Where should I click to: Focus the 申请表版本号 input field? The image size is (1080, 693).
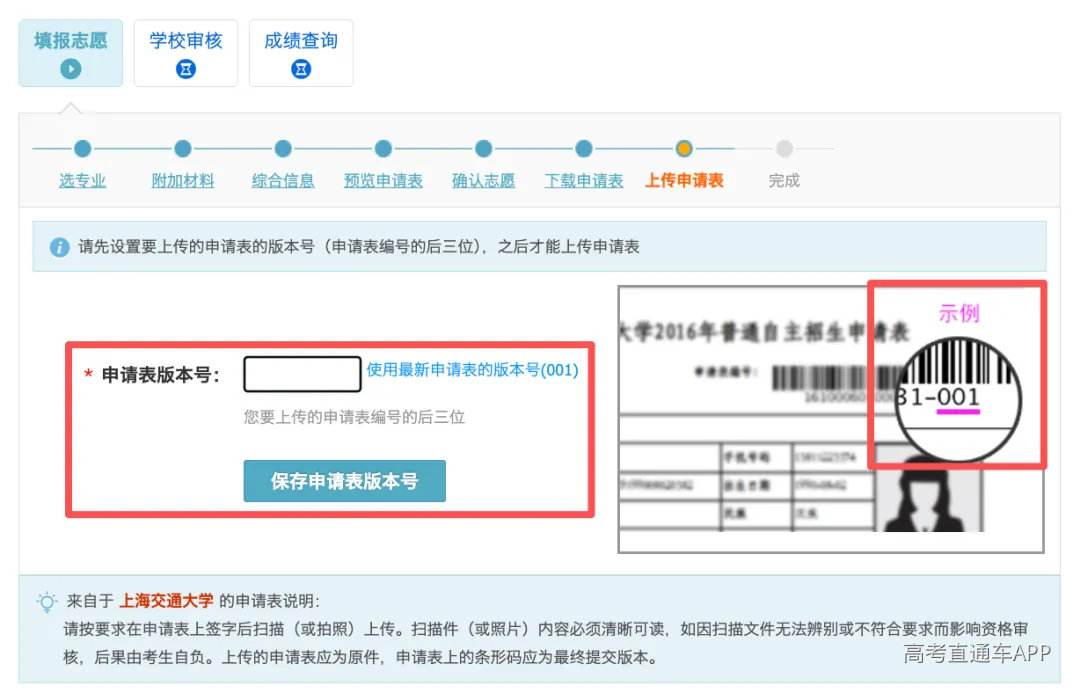[x=302, y=374]
